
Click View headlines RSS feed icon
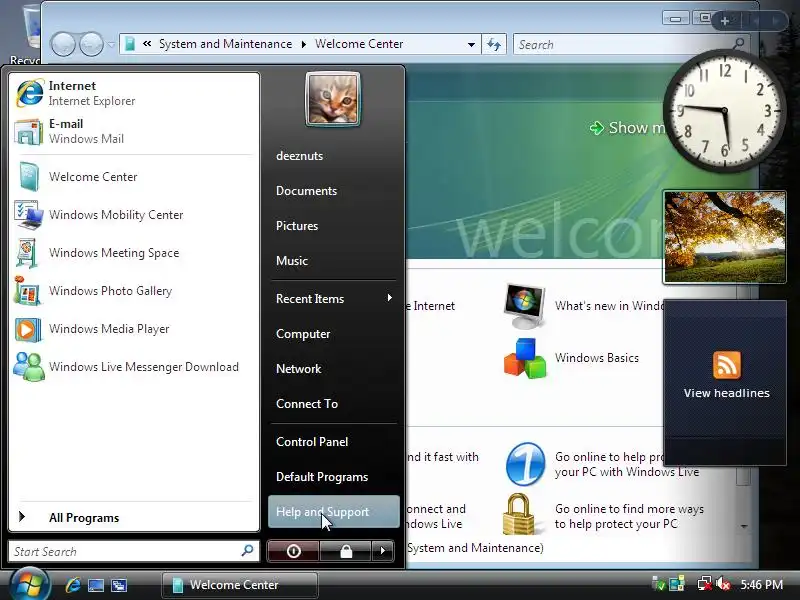[727, 365]
